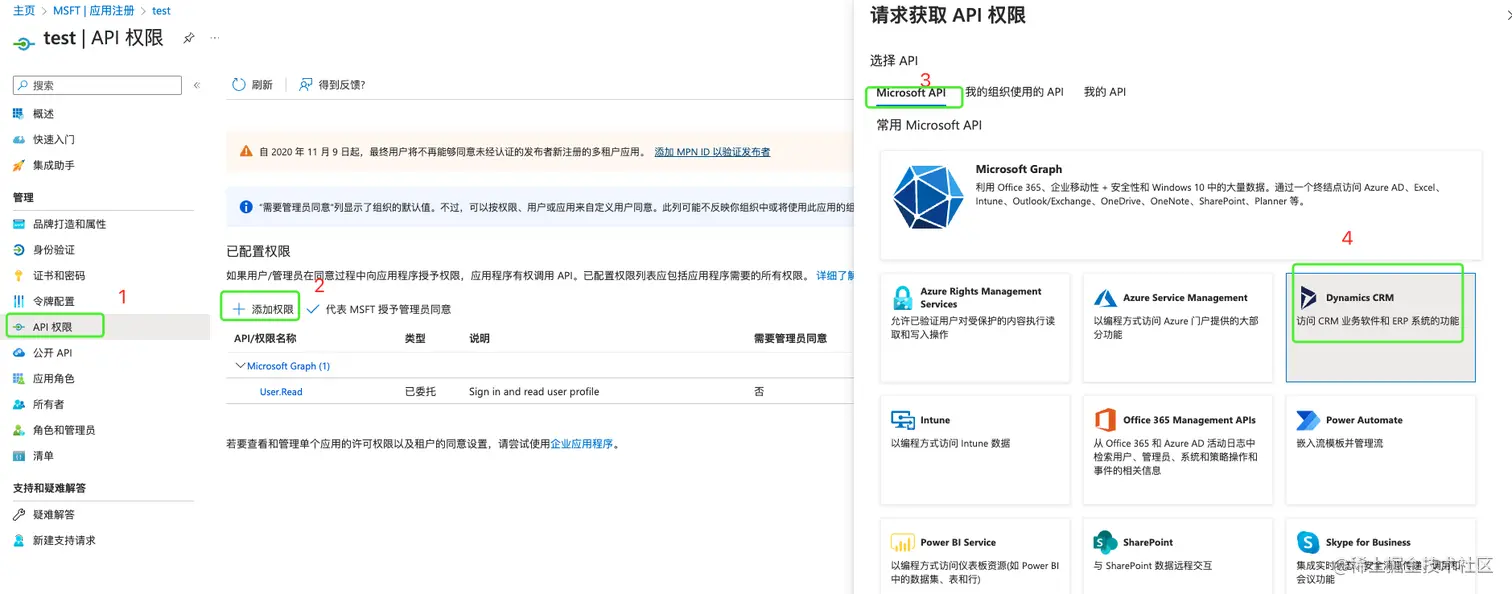Viewport: 1512px width, 594px height.
Task: Click the 类型 column header
Action: click(x=415, y=338)
